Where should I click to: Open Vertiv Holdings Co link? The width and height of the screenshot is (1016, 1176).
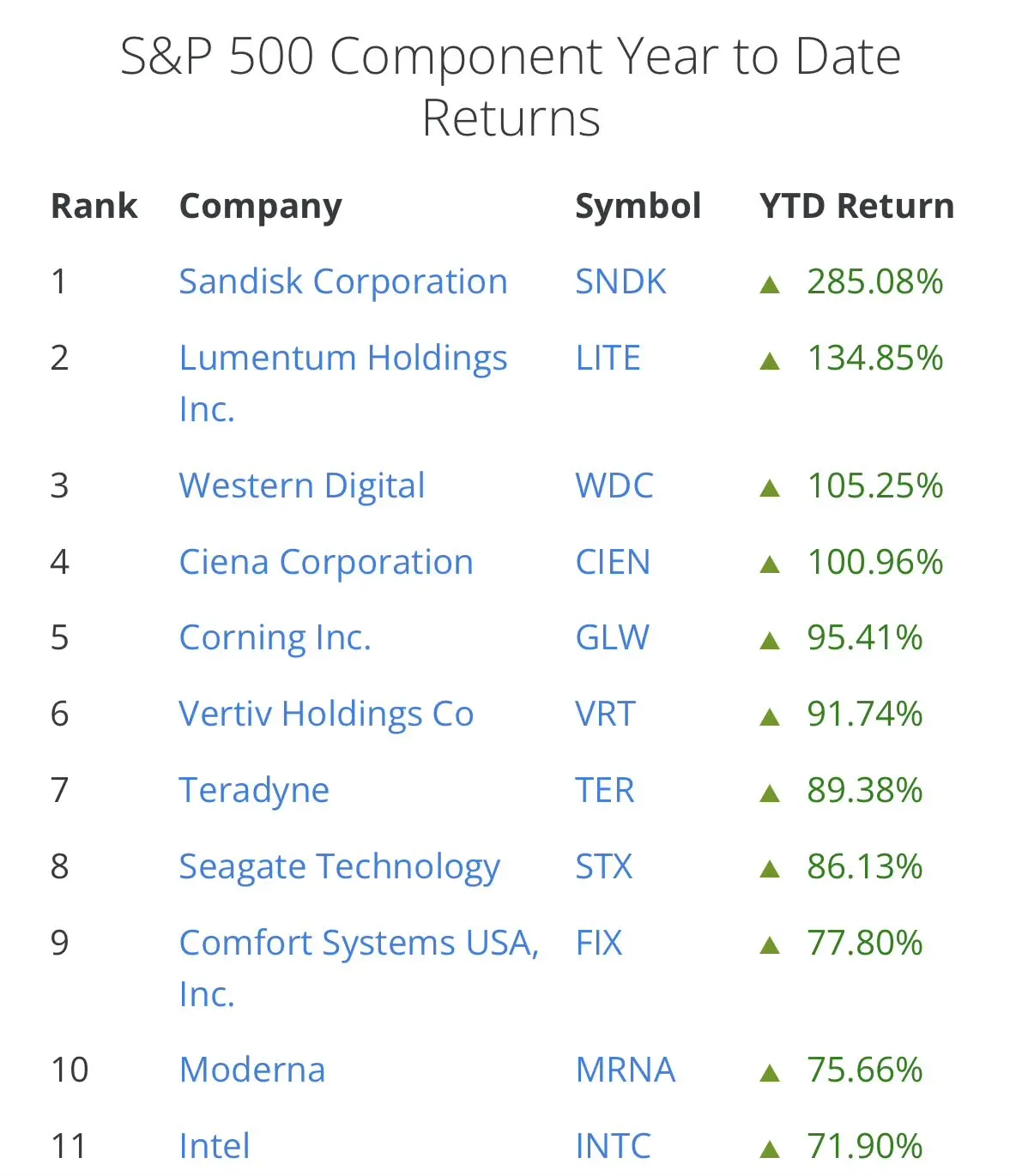325,714
